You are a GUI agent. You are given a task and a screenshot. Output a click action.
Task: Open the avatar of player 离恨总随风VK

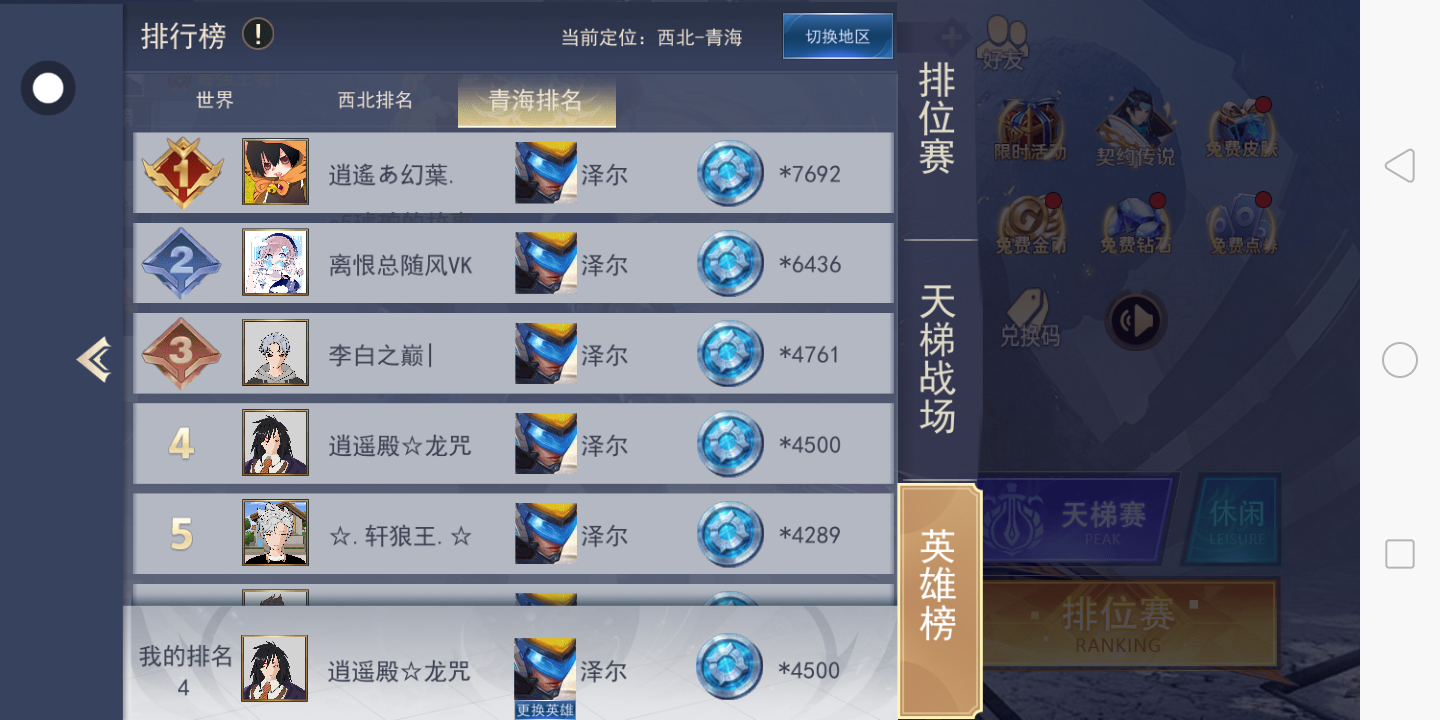pyautogui.click(x=275, y=262)
